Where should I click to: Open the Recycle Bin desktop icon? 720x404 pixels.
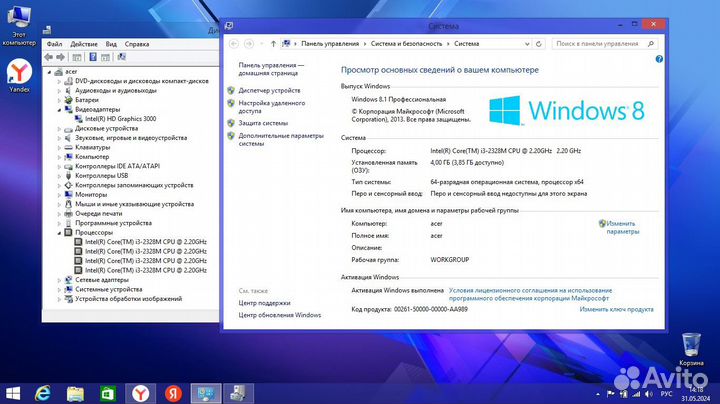691,349
